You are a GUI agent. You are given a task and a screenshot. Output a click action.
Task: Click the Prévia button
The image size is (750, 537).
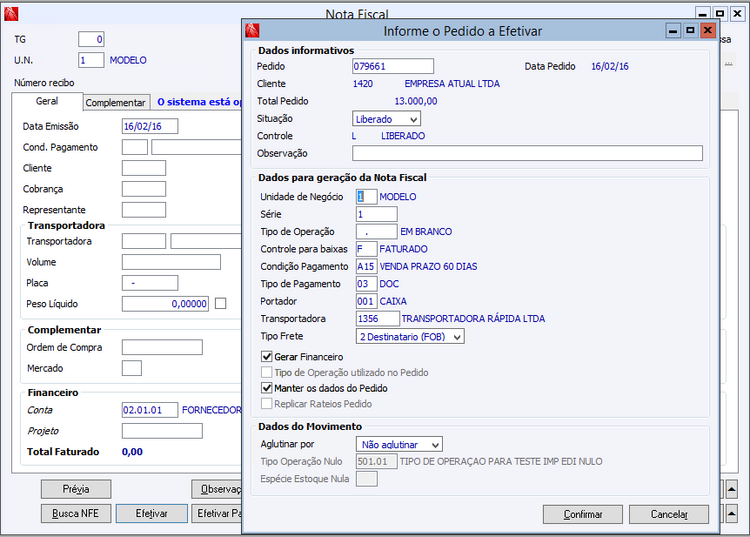pos(76,489)
